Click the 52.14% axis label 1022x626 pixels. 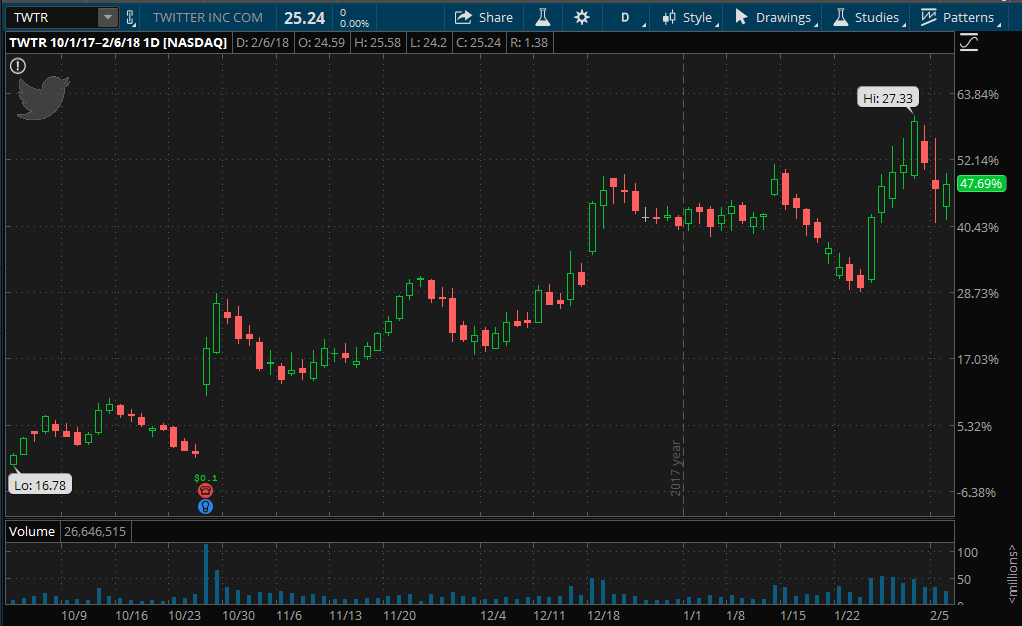pos(978,160)
